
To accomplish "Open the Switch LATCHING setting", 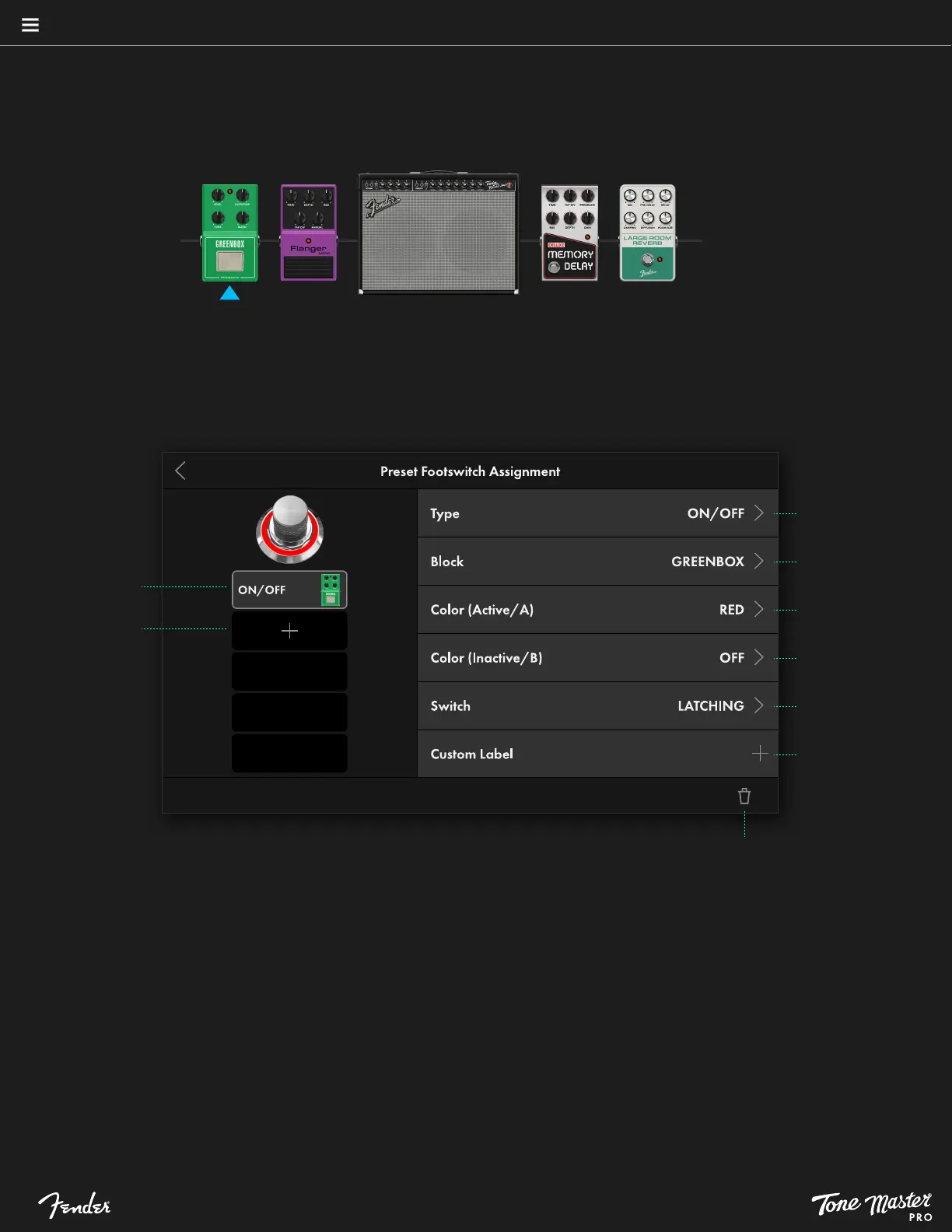I will [597, 706].
